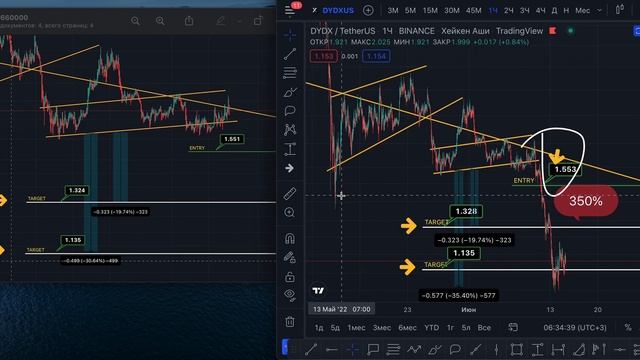Click the DYDXUS symbol name

tap(338, 11)
